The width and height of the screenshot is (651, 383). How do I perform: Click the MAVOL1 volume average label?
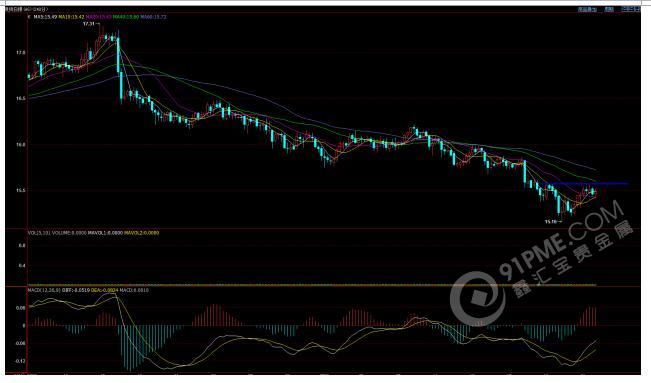coord(105,233)
